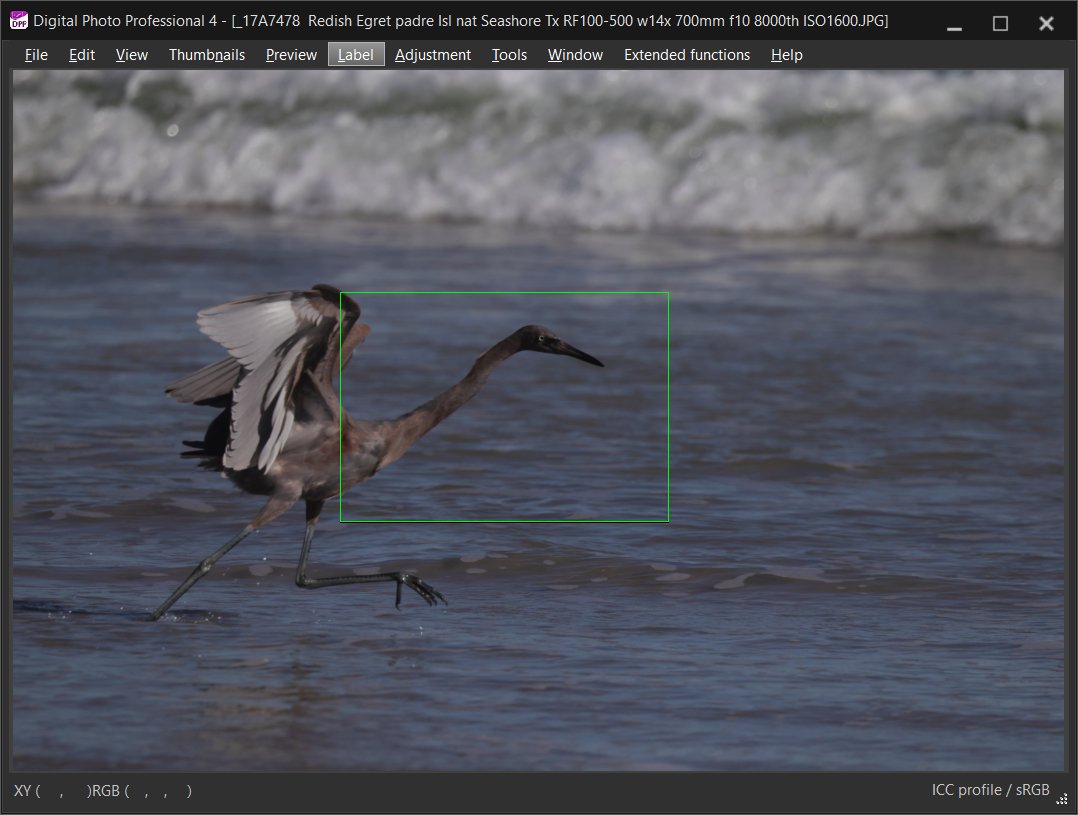
Task: Click the DPP application icon in the title bar
Action: (x=18, y=20)
